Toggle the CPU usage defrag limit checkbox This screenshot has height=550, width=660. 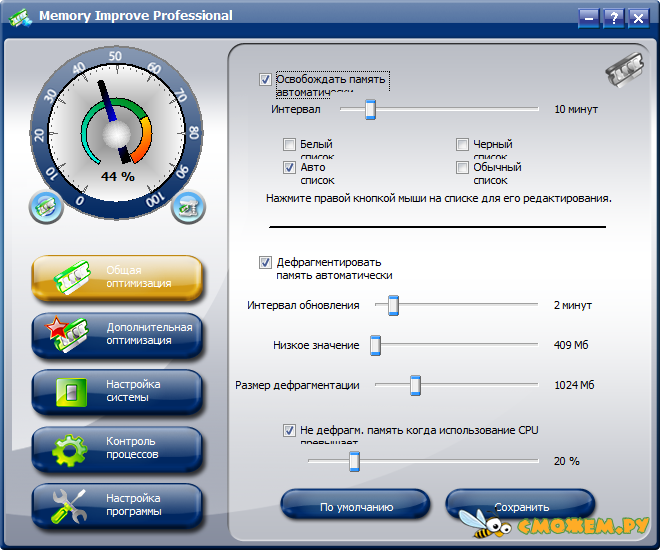pos(289,430)
